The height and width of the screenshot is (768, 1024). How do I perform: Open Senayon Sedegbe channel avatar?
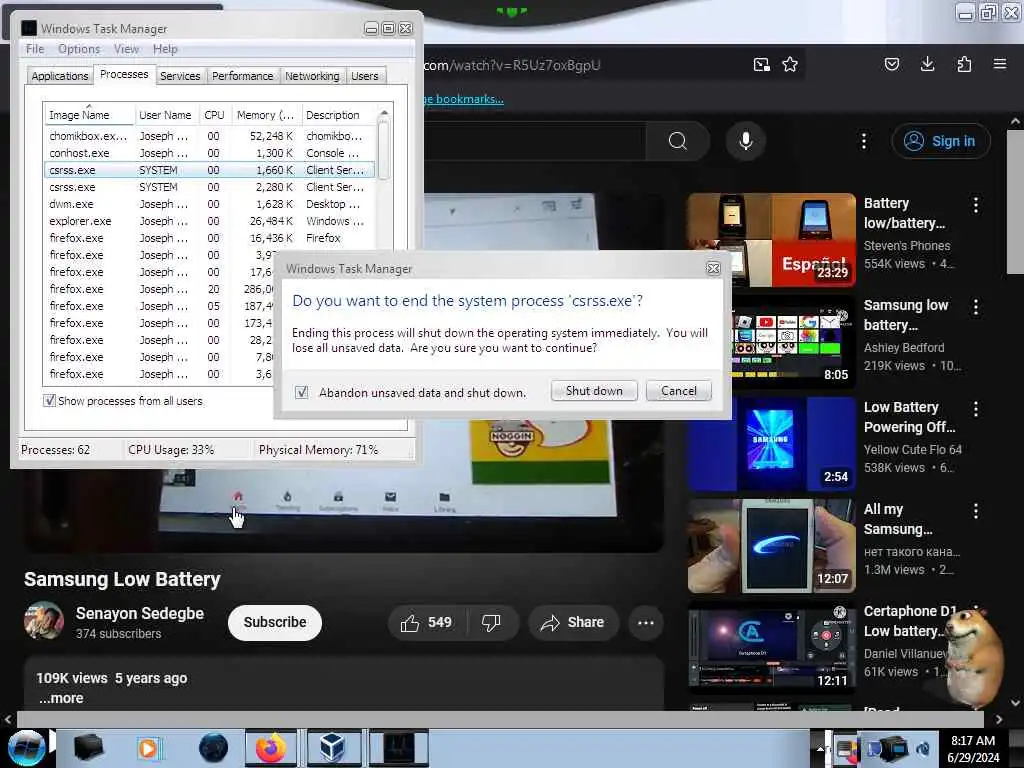coord(44,620)
